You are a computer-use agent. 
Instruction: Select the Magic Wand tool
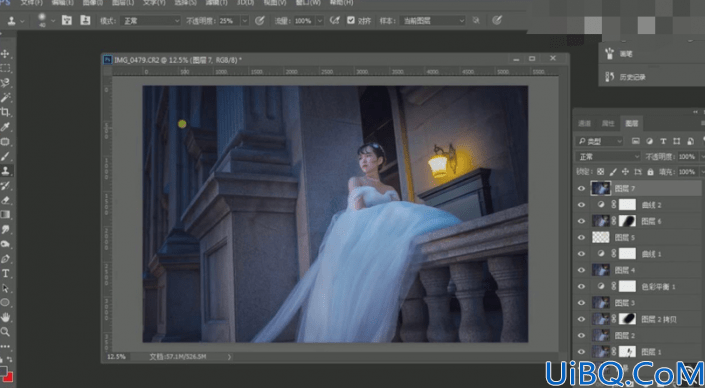click(x=5, y=98)
